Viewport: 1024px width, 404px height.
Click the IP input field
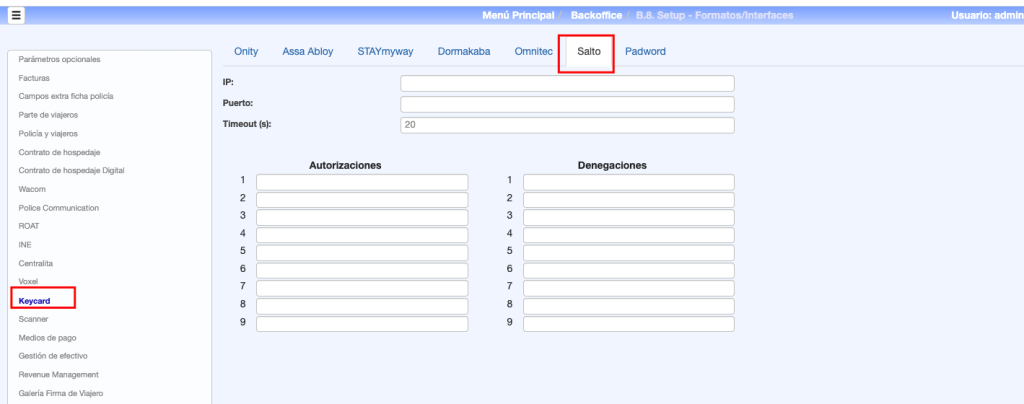[567, 83]
